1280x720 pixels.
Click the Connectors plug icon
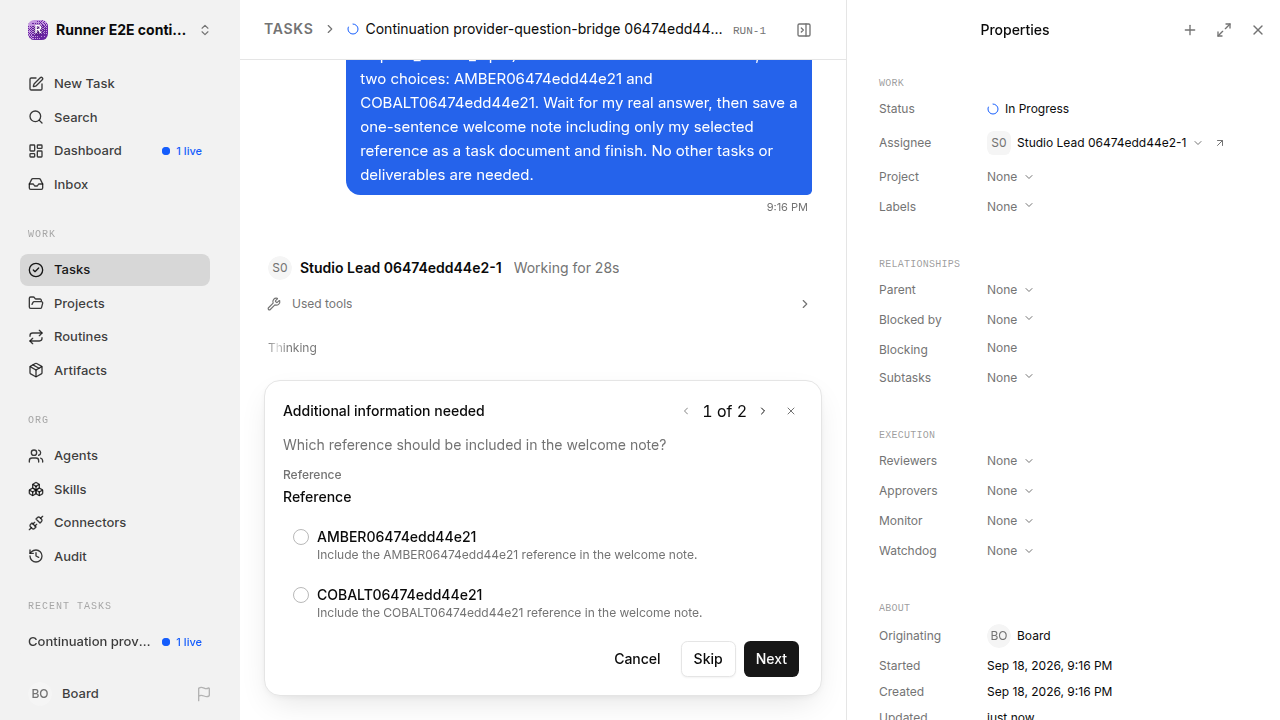pos(36,523)
